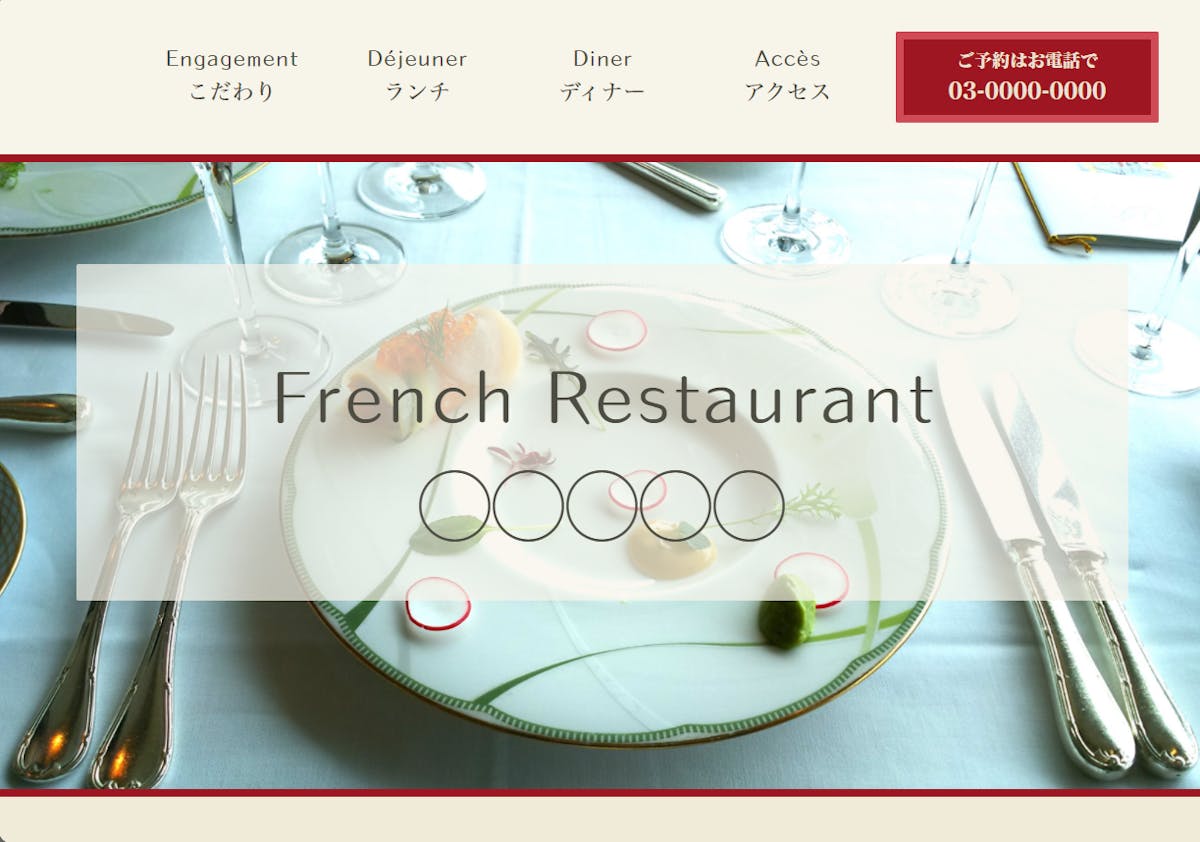The height and width of the screenshot is (842, 1200).
Task: Click the last circle in the row
Action: (749, 506)
